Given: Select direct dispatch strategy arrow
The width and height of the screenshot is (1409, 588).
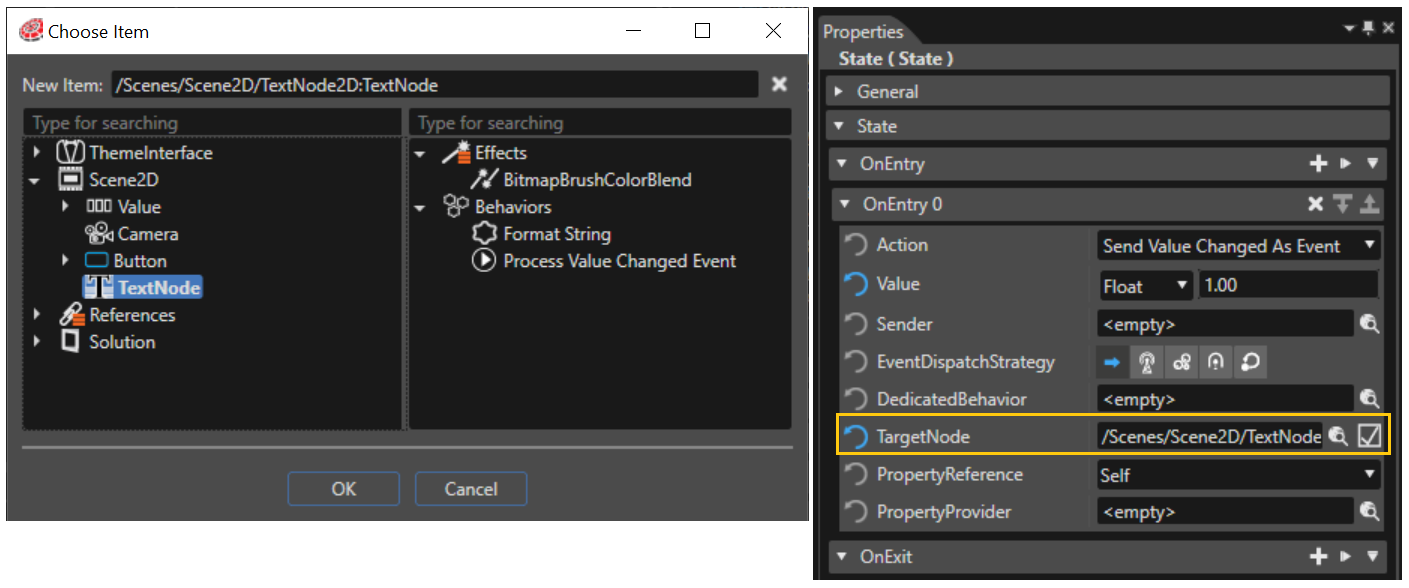Looking at the screenshot, I should [1112, 363].
